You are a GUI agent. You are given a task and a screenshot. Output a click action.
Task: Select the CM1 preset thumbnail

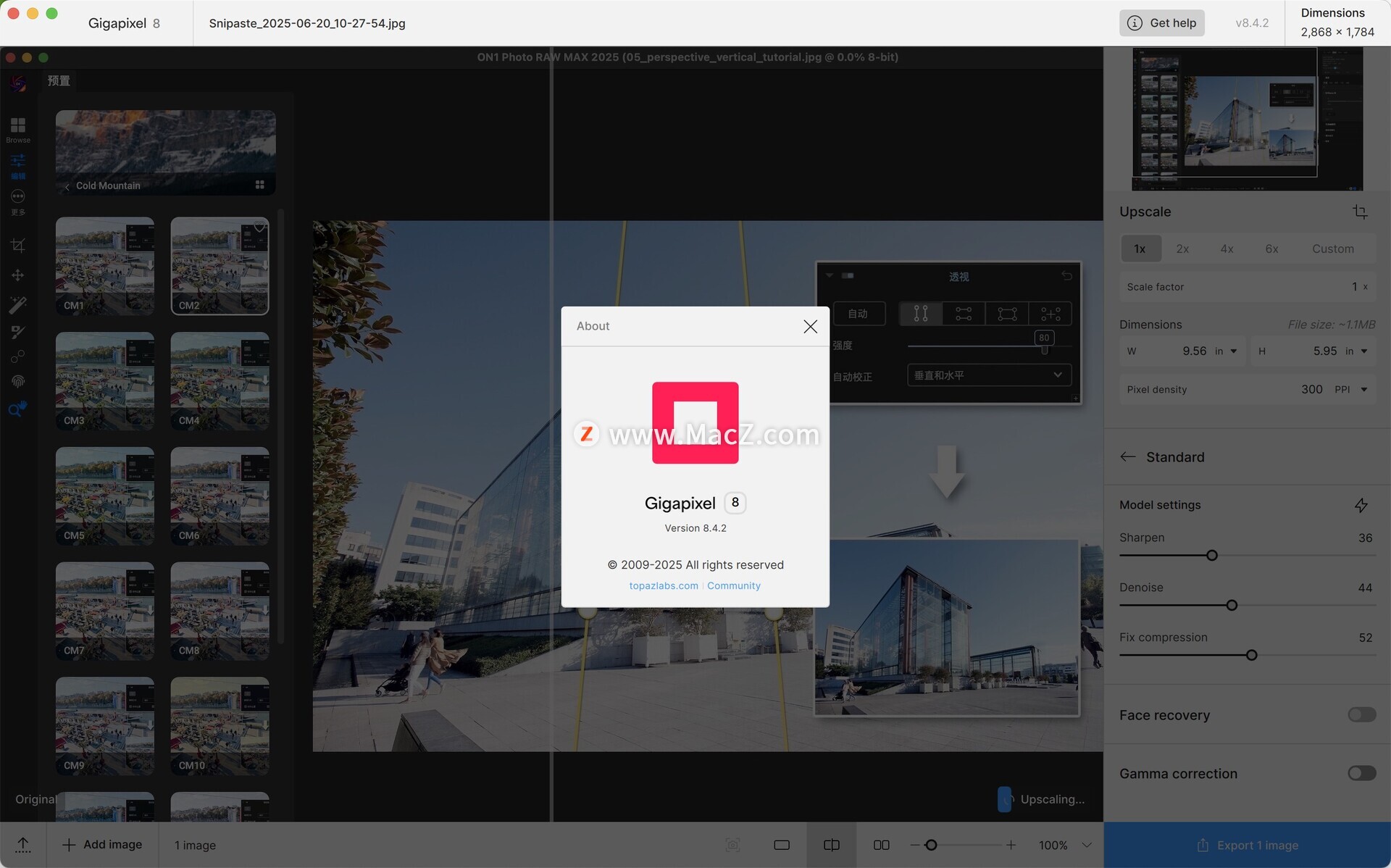click(x=105, y=266)
